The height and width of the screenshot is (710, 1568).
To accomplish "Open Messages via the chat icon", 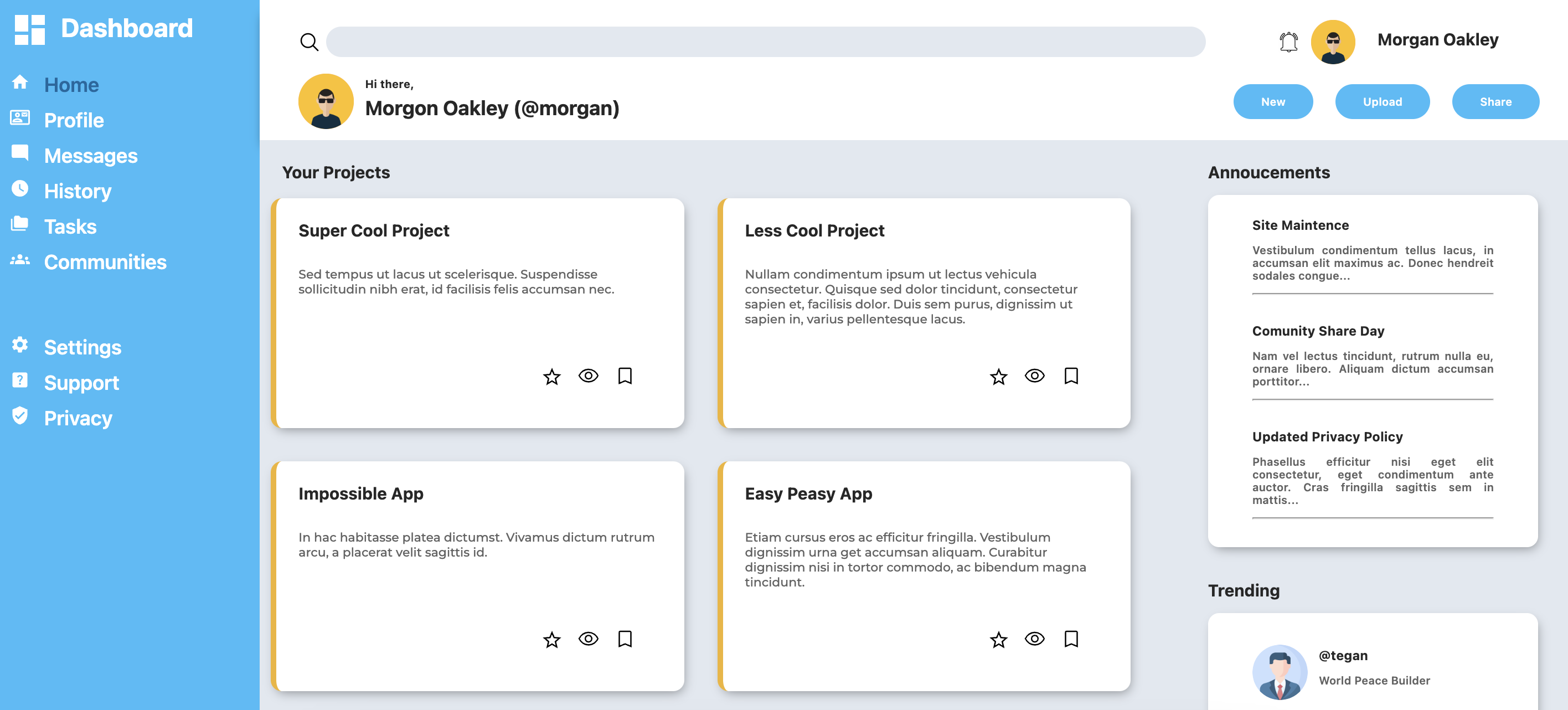I will (19, 153).
